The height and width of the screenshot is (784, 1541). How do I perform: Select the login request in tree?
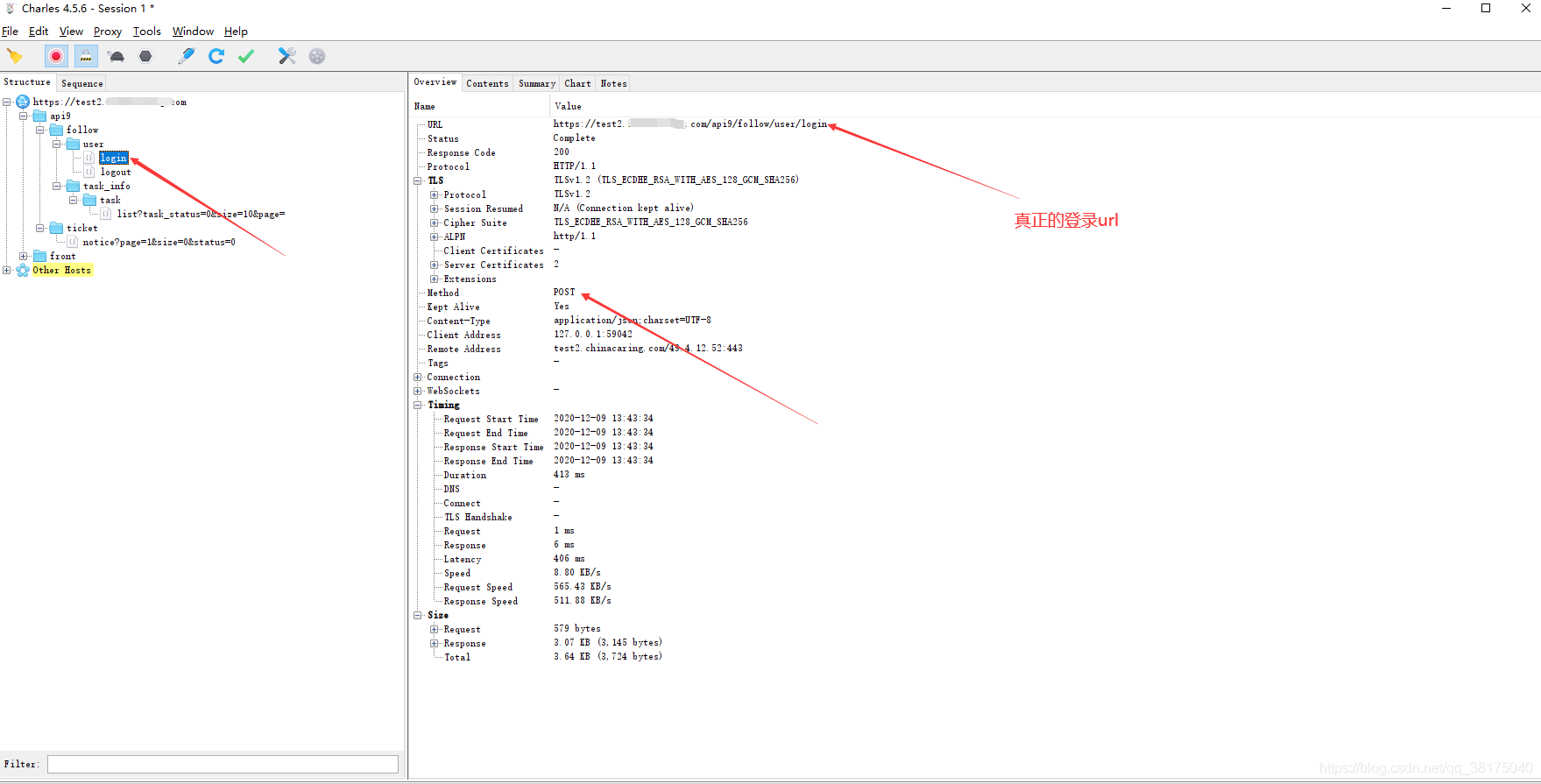pos(113,159)
